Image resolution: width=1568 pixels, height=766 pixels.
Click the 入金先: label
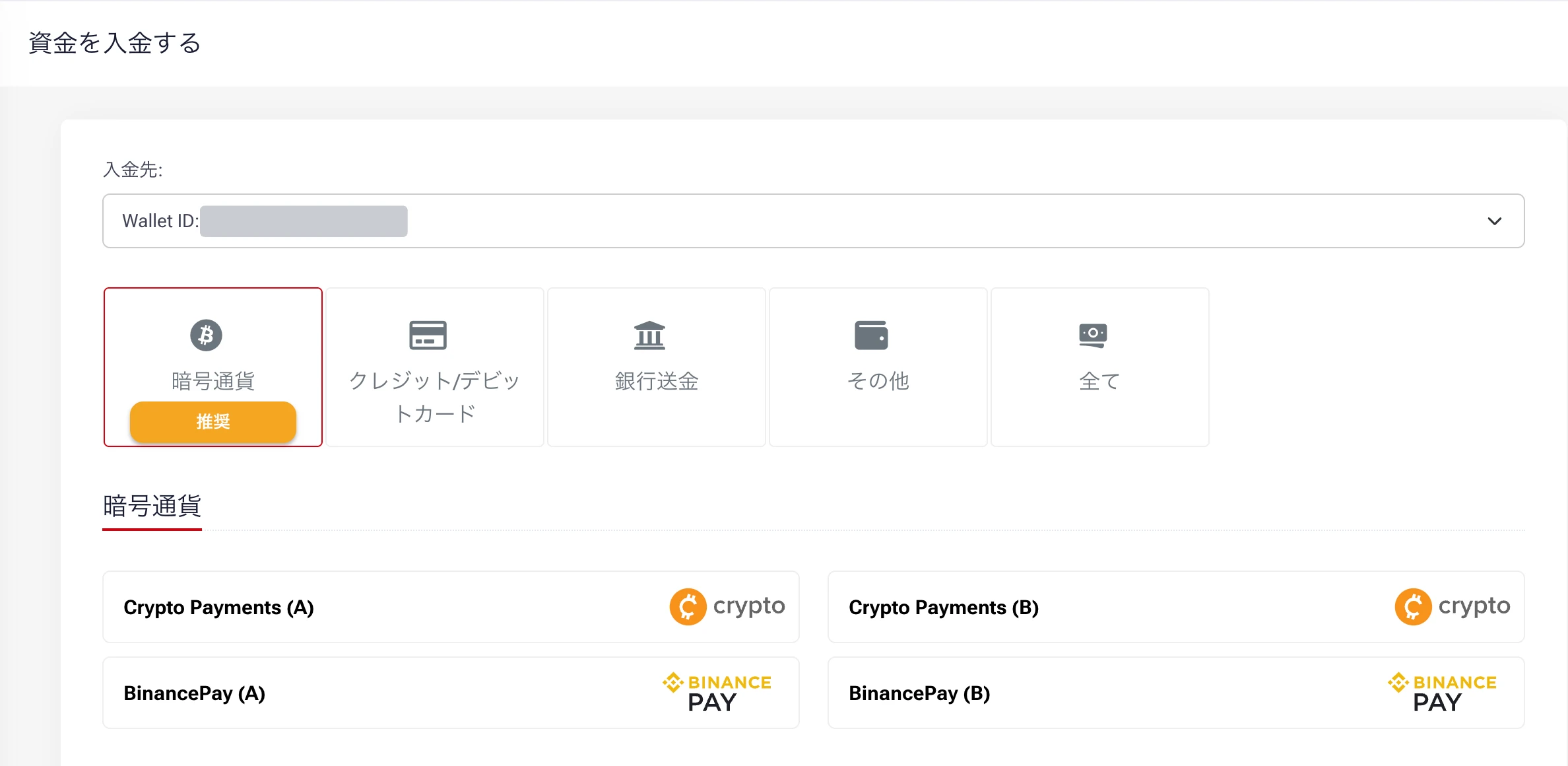(133, 170)
